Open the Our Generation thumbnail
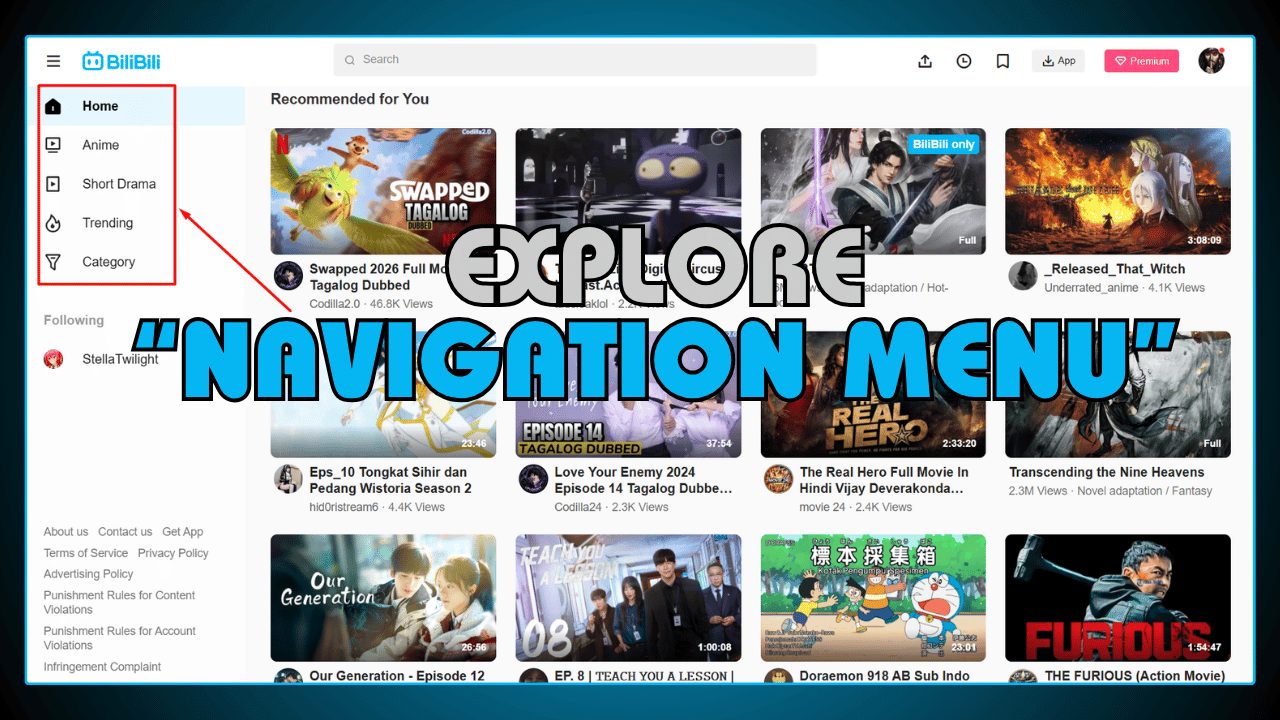This screenshot has height=720, width=1280. (x=383, y=598)
